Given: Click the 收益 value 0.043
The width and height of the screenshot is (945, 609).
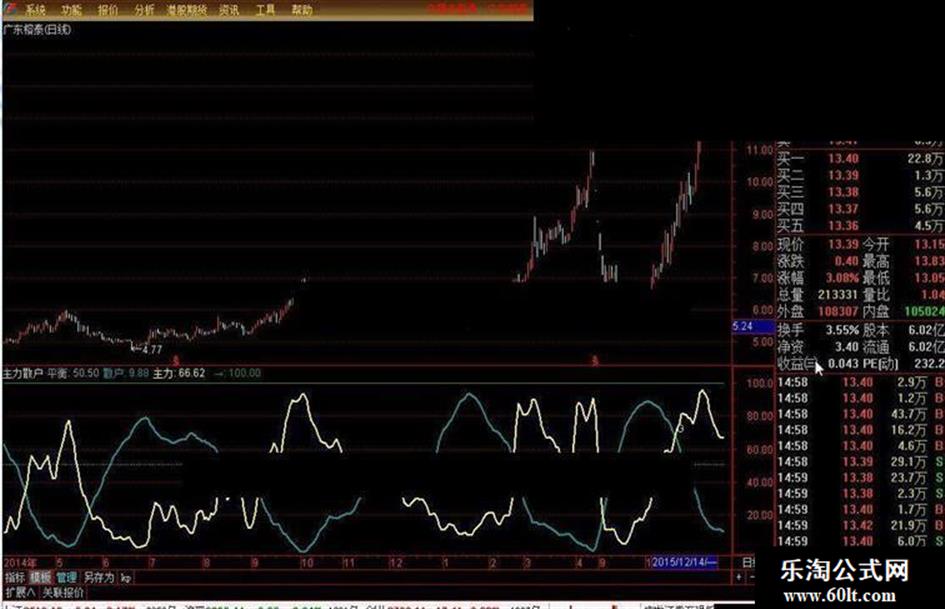Looking at the screenshot, I should click(843, 364).
